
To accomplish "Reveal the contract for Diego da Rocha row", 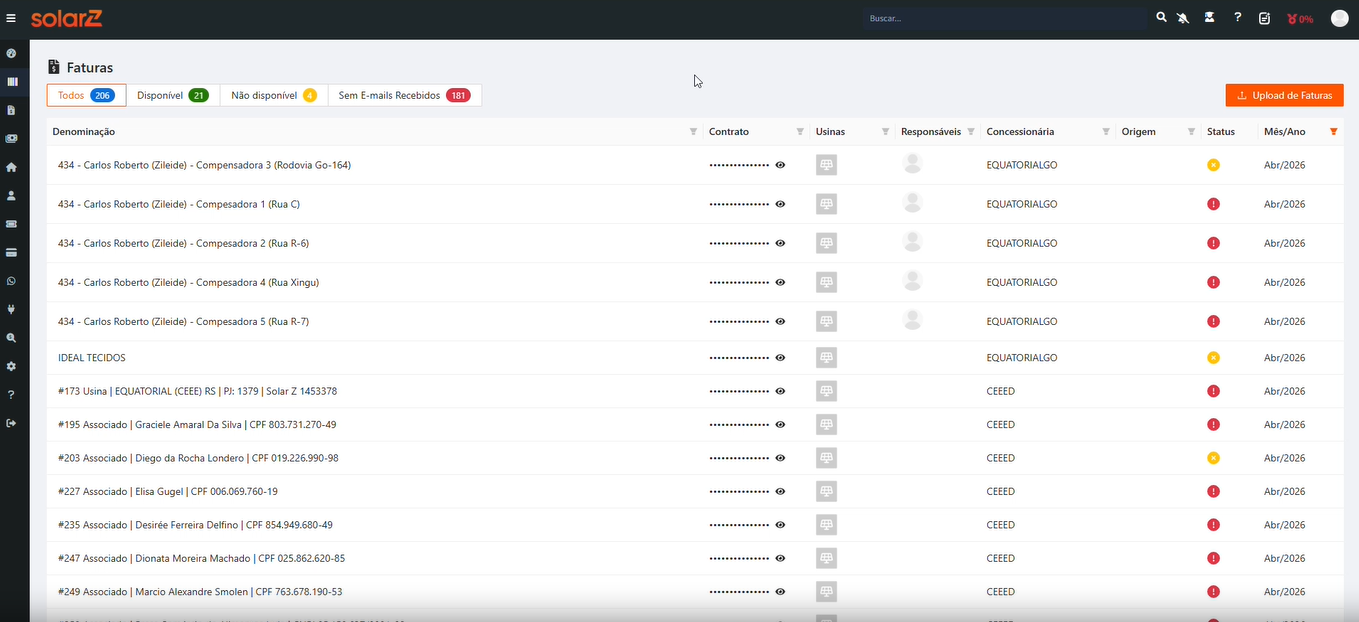I will pyautogui.click(x=780, y=458).
